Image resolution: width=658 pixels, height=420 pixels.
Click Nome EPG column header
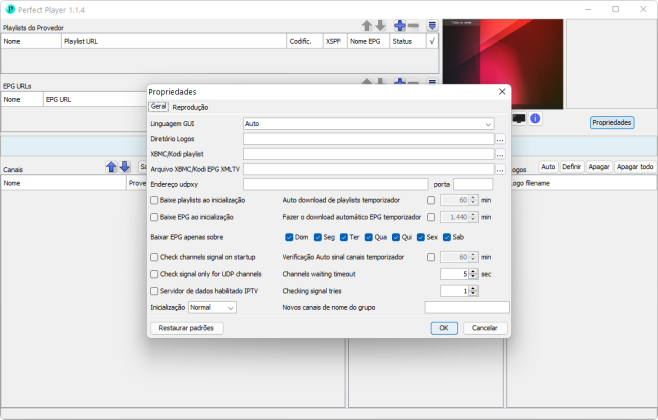click(368, 41)
